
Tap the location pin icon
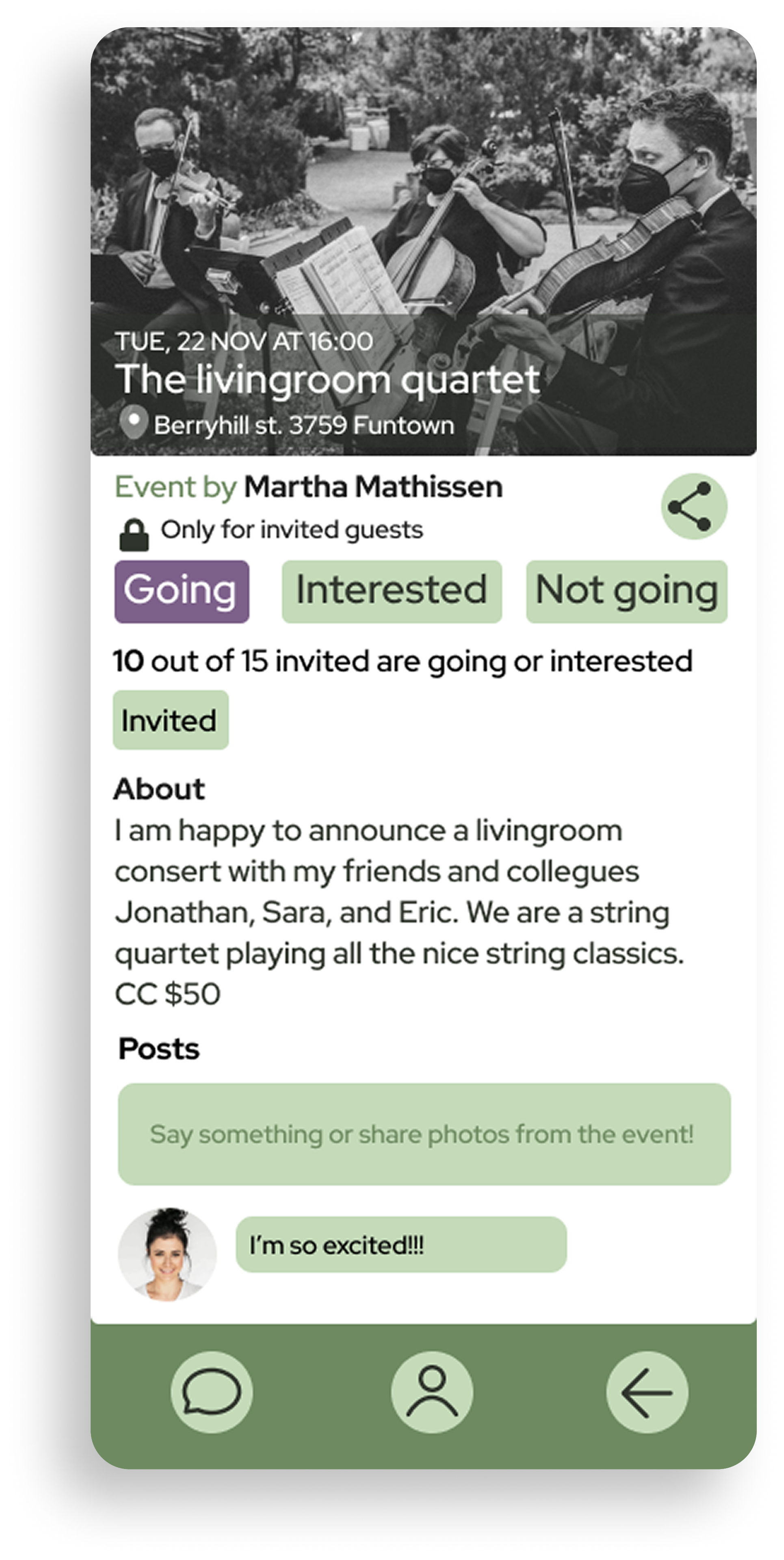pos(133,422)
